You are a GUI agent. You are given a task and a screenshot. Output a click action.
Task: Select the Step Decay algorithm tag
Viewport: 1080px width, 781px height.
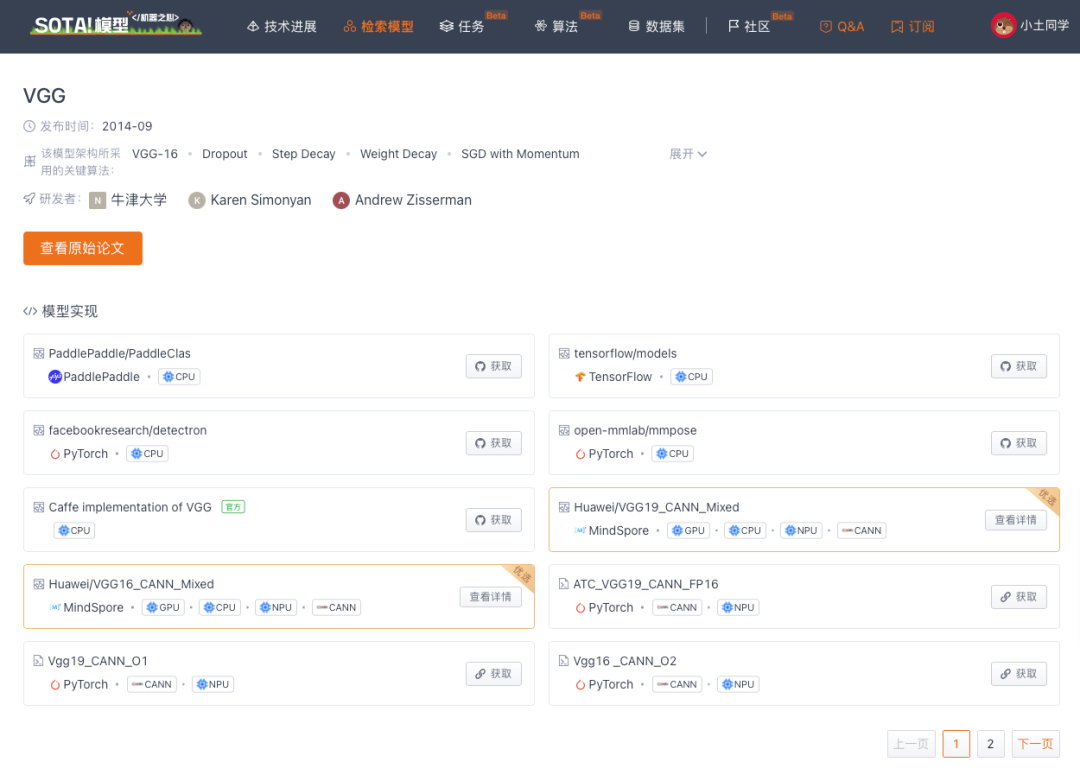point(304,154)
